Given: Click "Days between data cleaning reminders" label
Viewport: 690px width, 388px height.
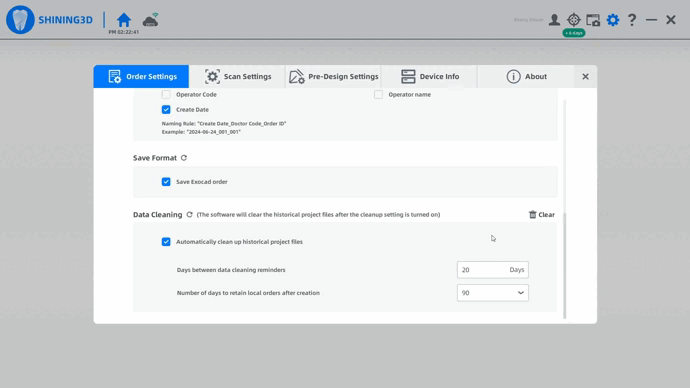Looking at the screenshot, I should tap(231, 270).
